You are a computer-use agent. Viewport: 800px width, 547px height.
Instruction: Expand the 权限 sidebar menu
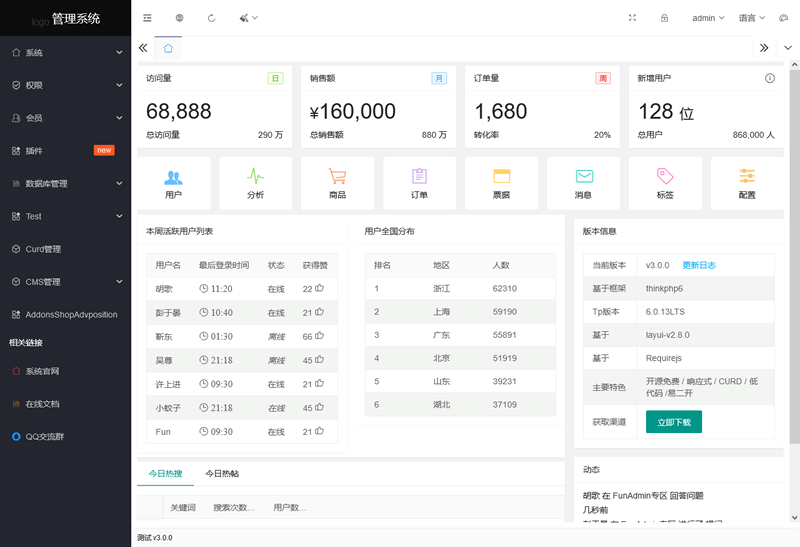[65, 85]
